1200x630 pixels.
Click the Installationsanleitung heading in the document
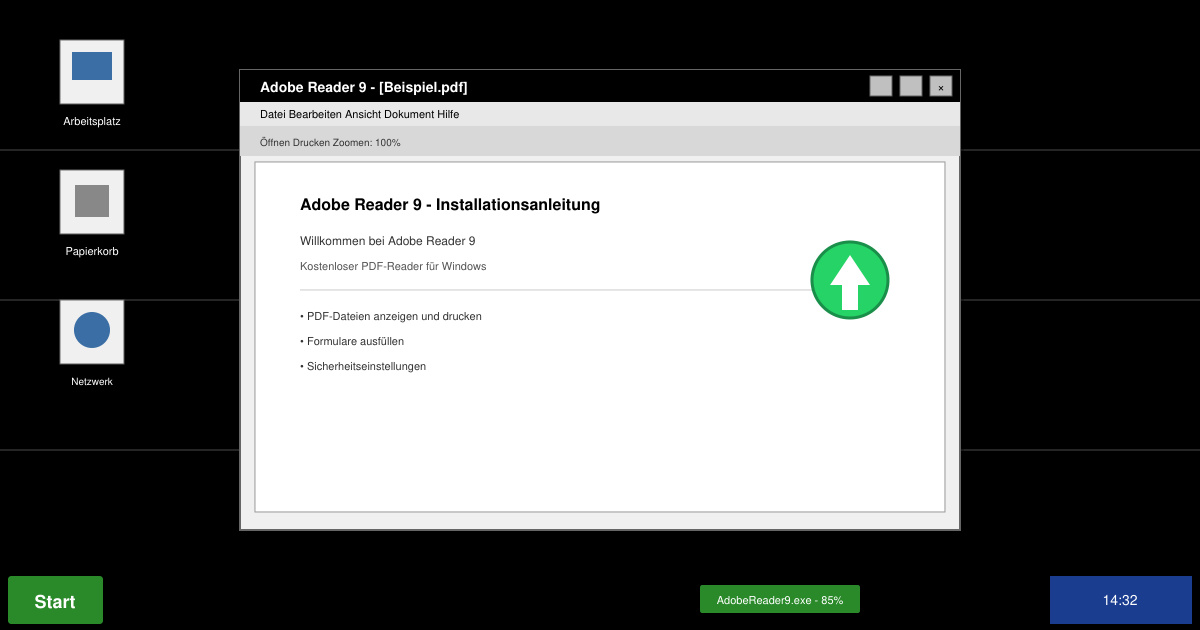point(450,205)
